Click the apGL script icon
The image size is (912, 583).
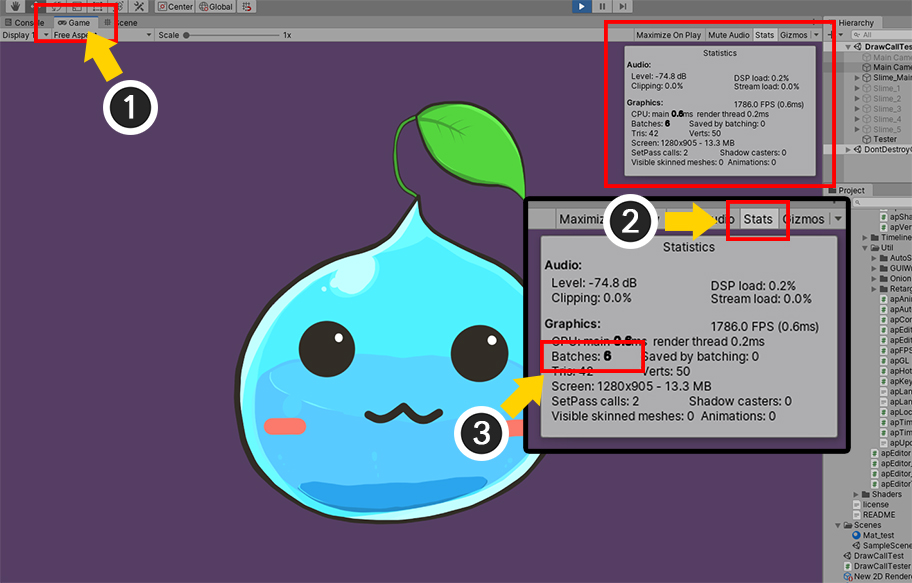[x=884, y=361]
